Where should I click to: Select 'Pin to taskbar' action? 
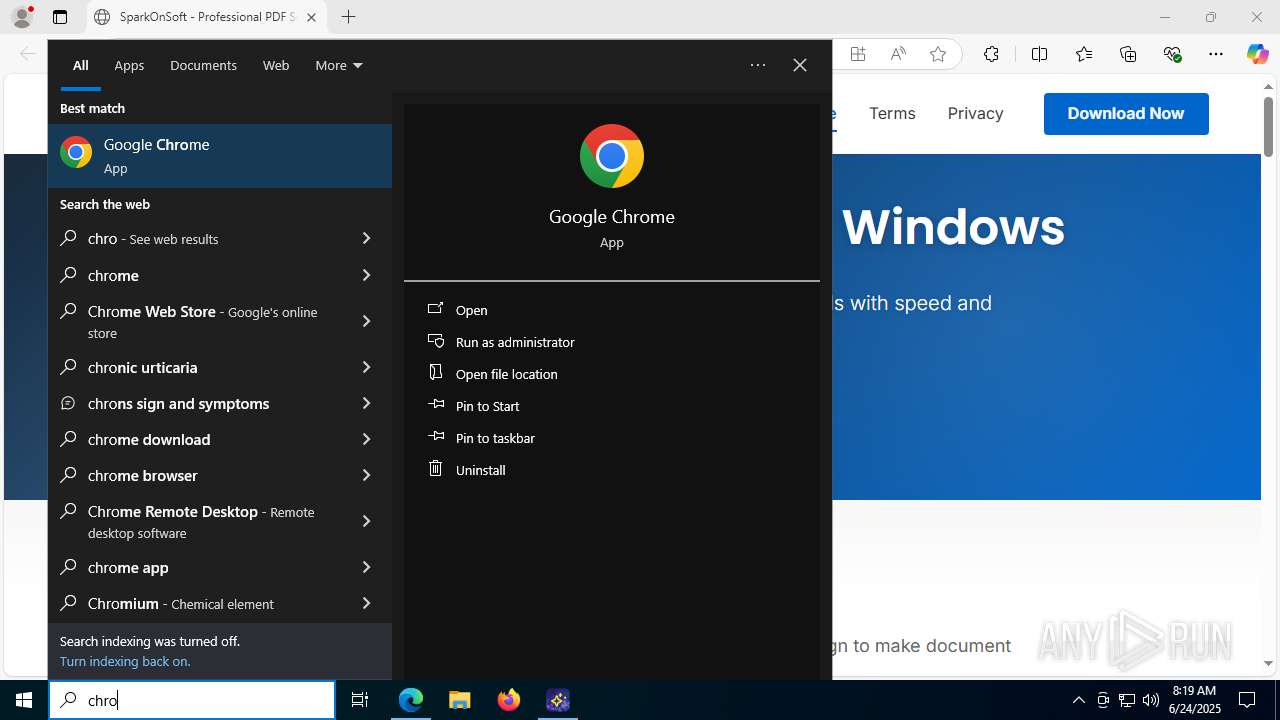point(612,438)
